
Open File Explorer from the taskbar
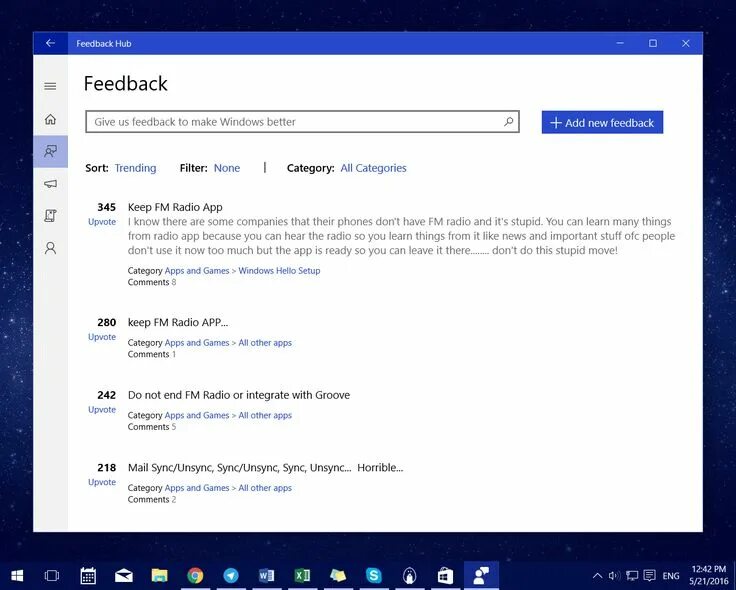(160, 575)
